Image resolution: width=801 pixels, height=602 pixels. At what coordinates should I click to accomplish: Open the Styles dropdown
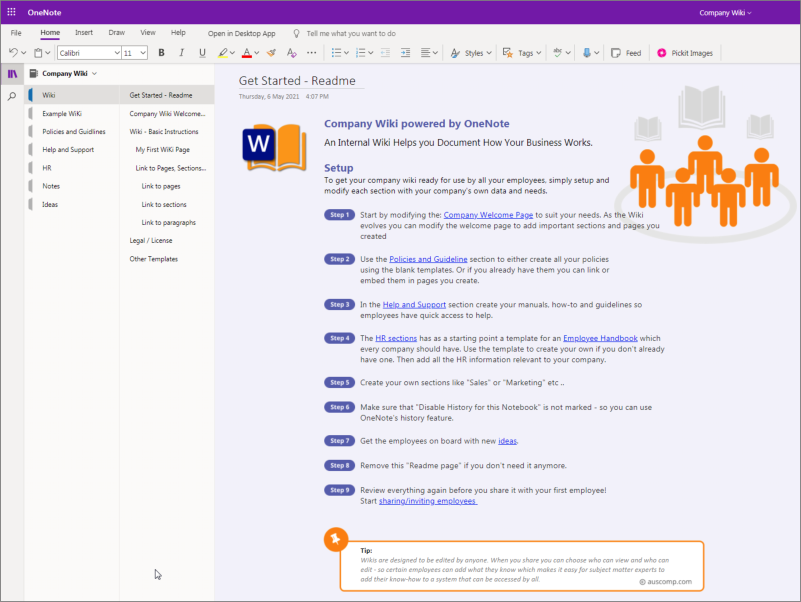coord(471,53)
